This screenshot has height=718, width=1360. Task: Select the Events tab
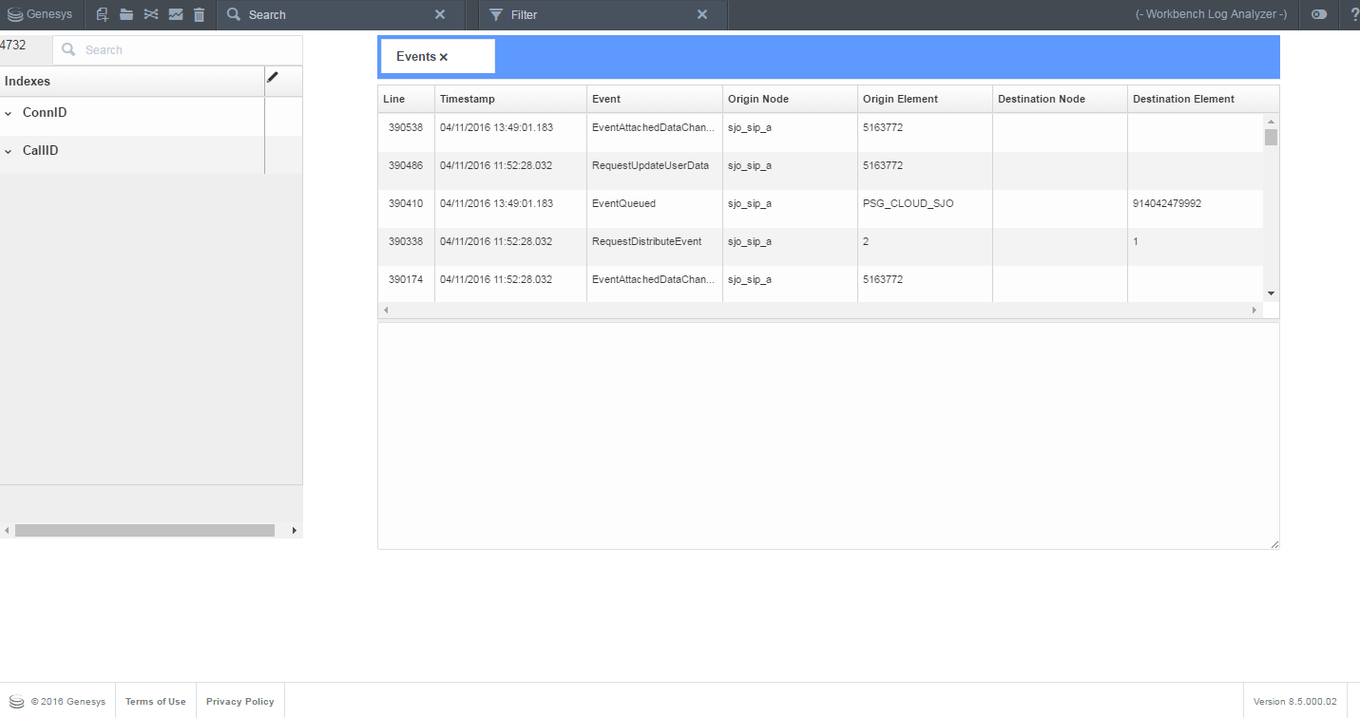tap(416, 57)
